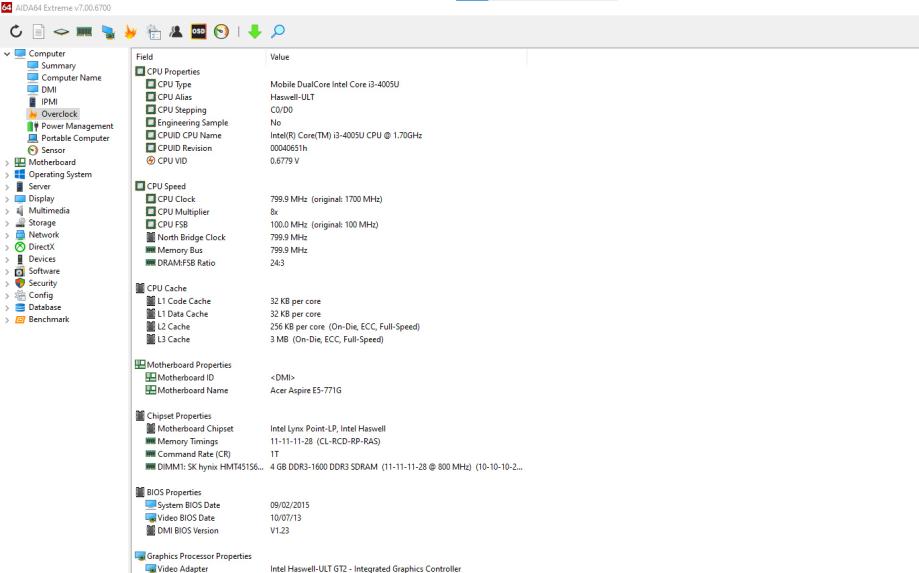Expand the Network node arrow
This screenshot has width=919, height=573.
tap(7, 235)
